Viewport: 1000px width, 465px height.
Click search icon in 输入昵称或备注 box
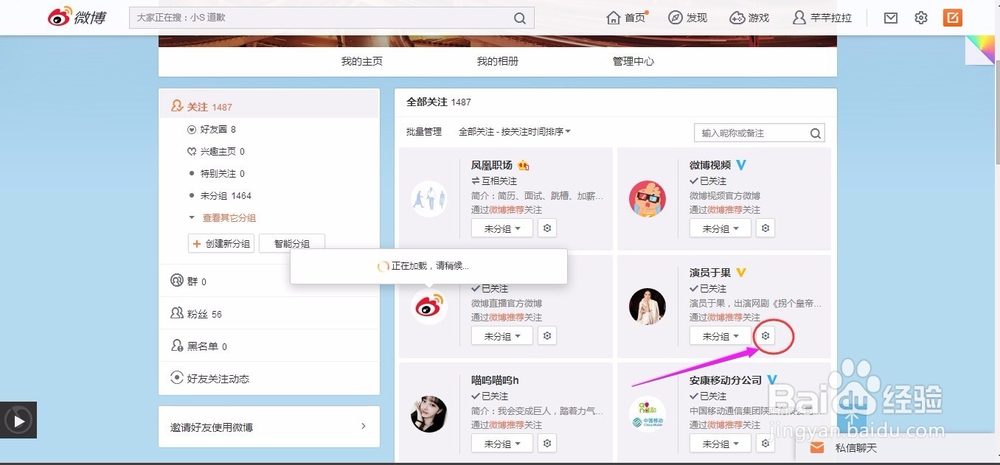[x=816, y=133]
